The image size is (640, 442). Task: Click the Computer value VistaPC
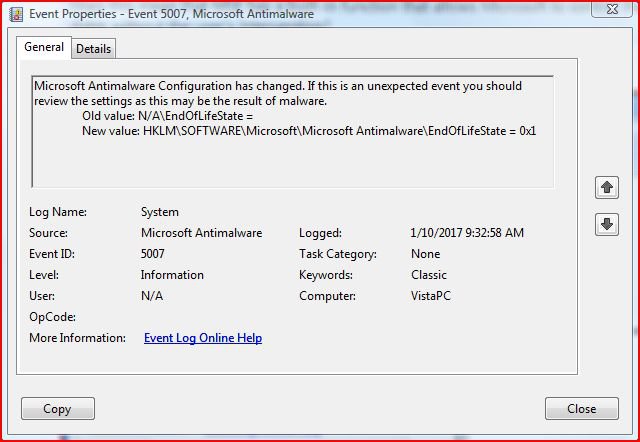click(431, 296)
